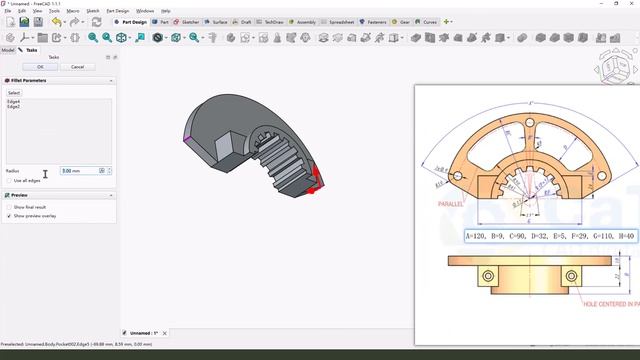Switch to the TechDraw workbench tab
This screenshot has width=640, height=360.
[270, 22]
